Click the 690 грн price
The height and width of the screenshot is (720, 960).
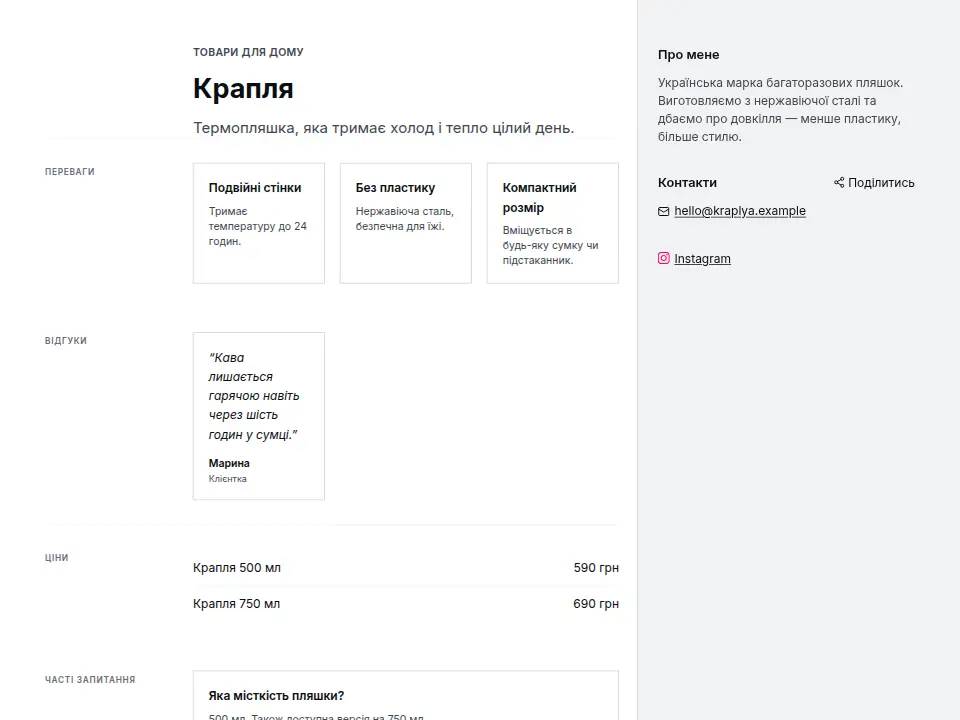596,604
